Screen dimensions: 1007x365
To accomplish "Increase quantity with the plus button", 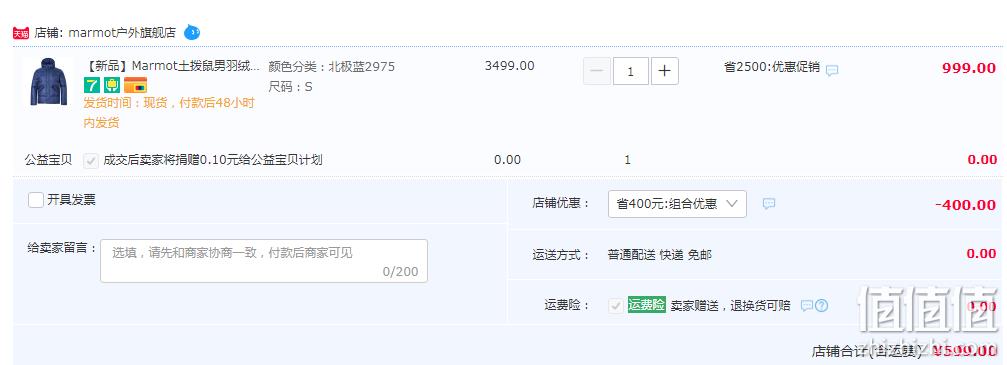I will click(x=665, y=71).
